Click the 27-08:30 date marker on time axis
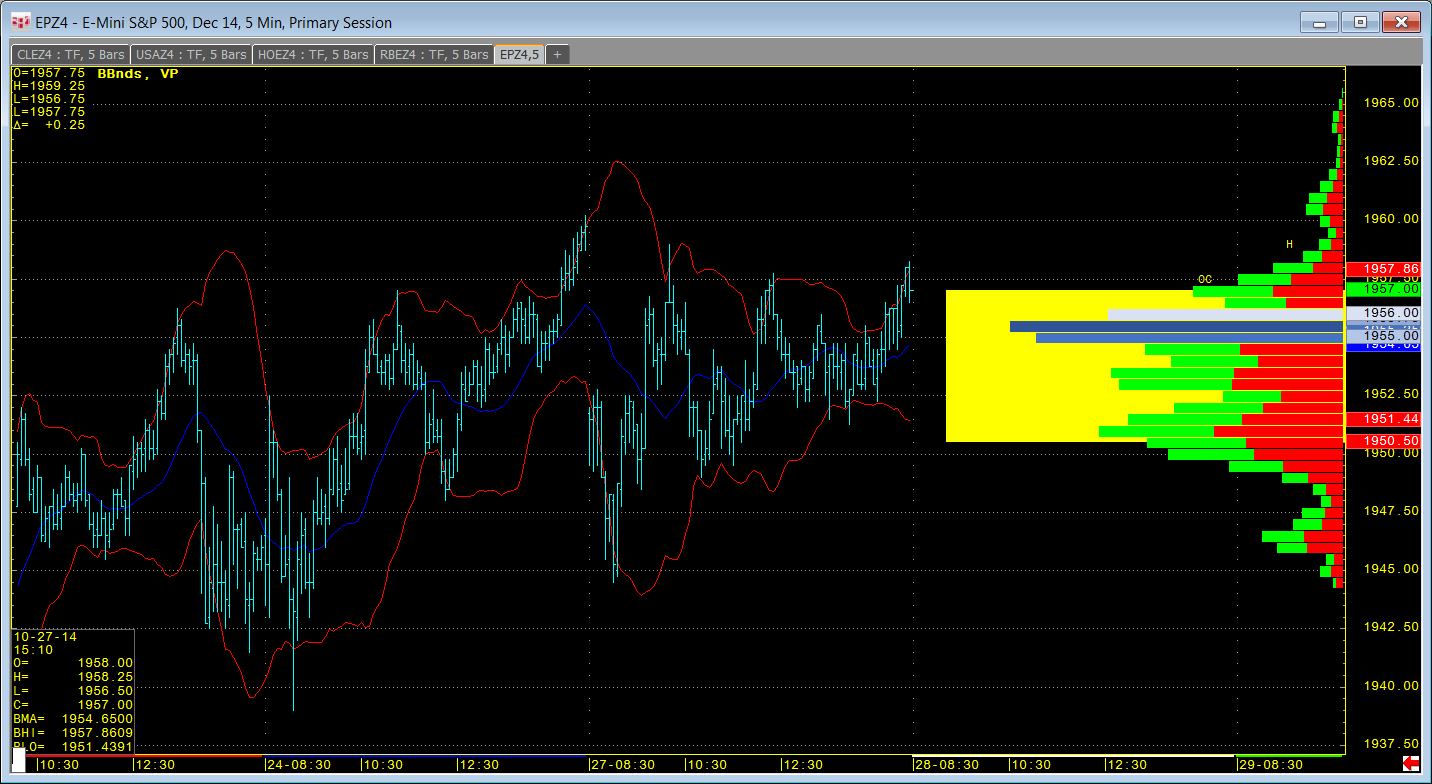The height and width of the screenshot is (784, 1432). [x=622, y=764]
